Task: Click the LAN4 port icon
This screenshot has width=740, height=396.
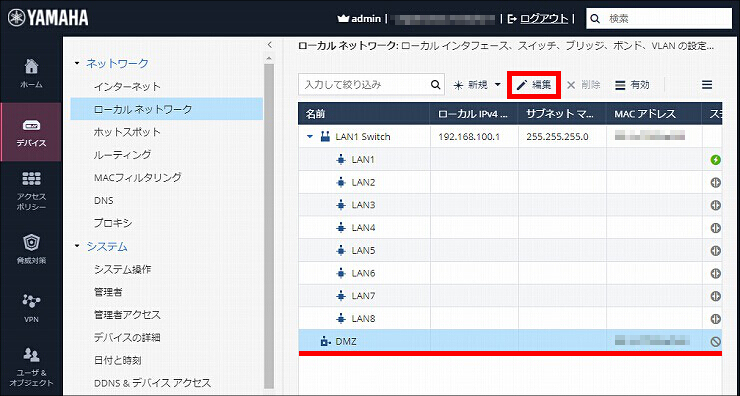Action: tap(341, 227)
